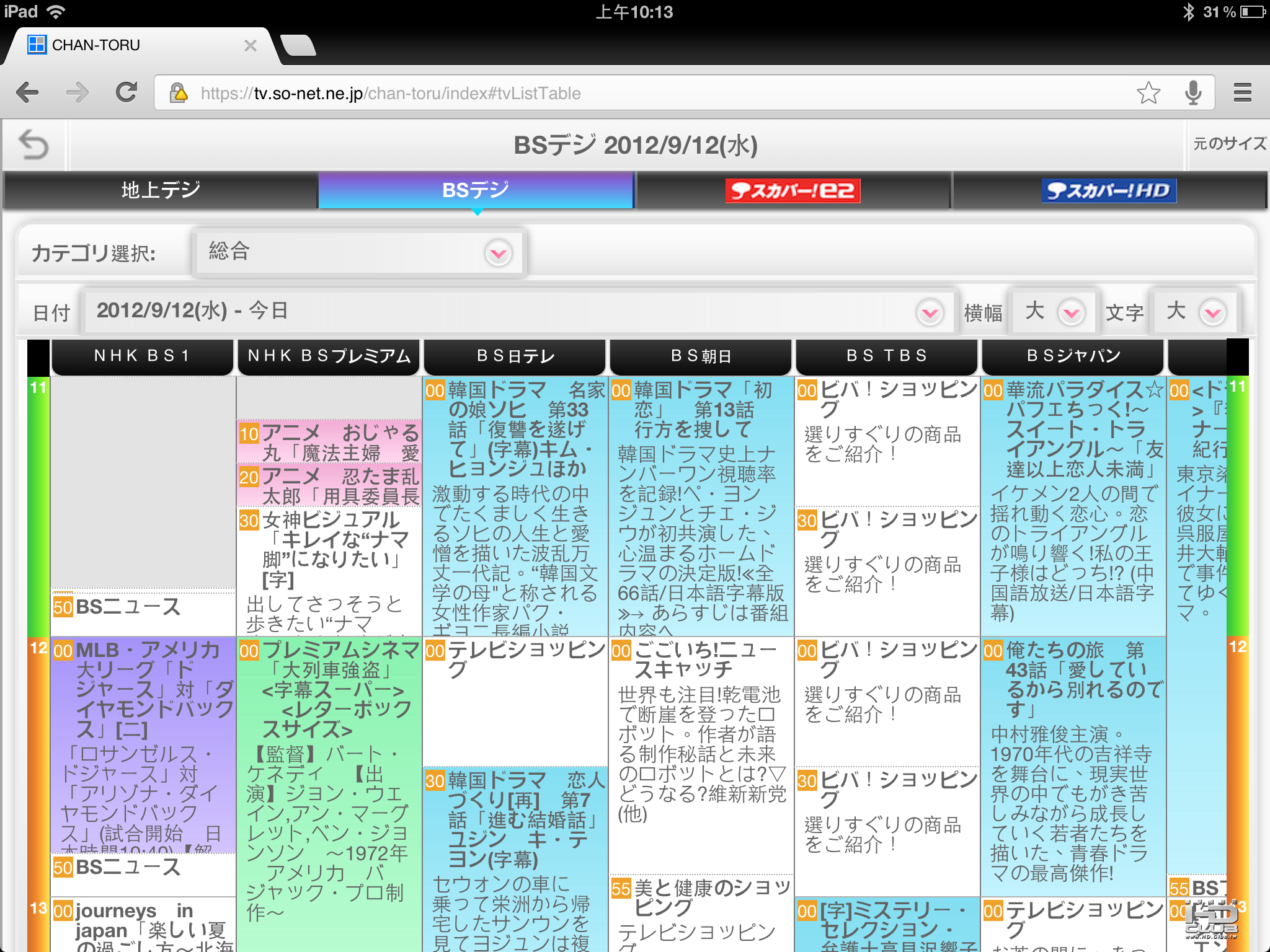This screenshot has height=952, width=1270.
Task: Tap the CHAN-TORU tab favicon
Action: pyautogui.click(x=37, y=45)
